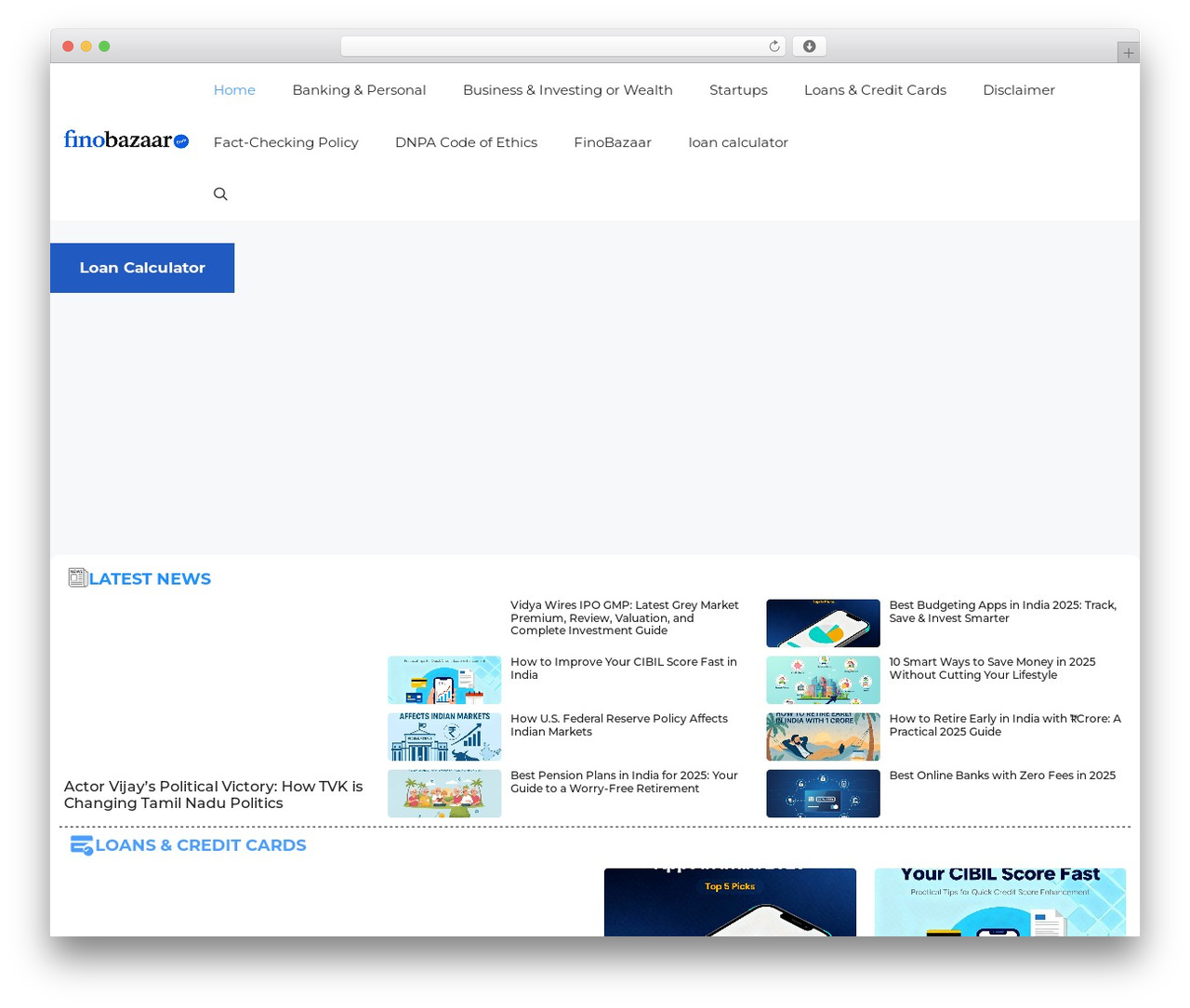1190x1008 pixels.
Task: Open Fact-Checking Policy page
Action: click(x=285, y=142)
